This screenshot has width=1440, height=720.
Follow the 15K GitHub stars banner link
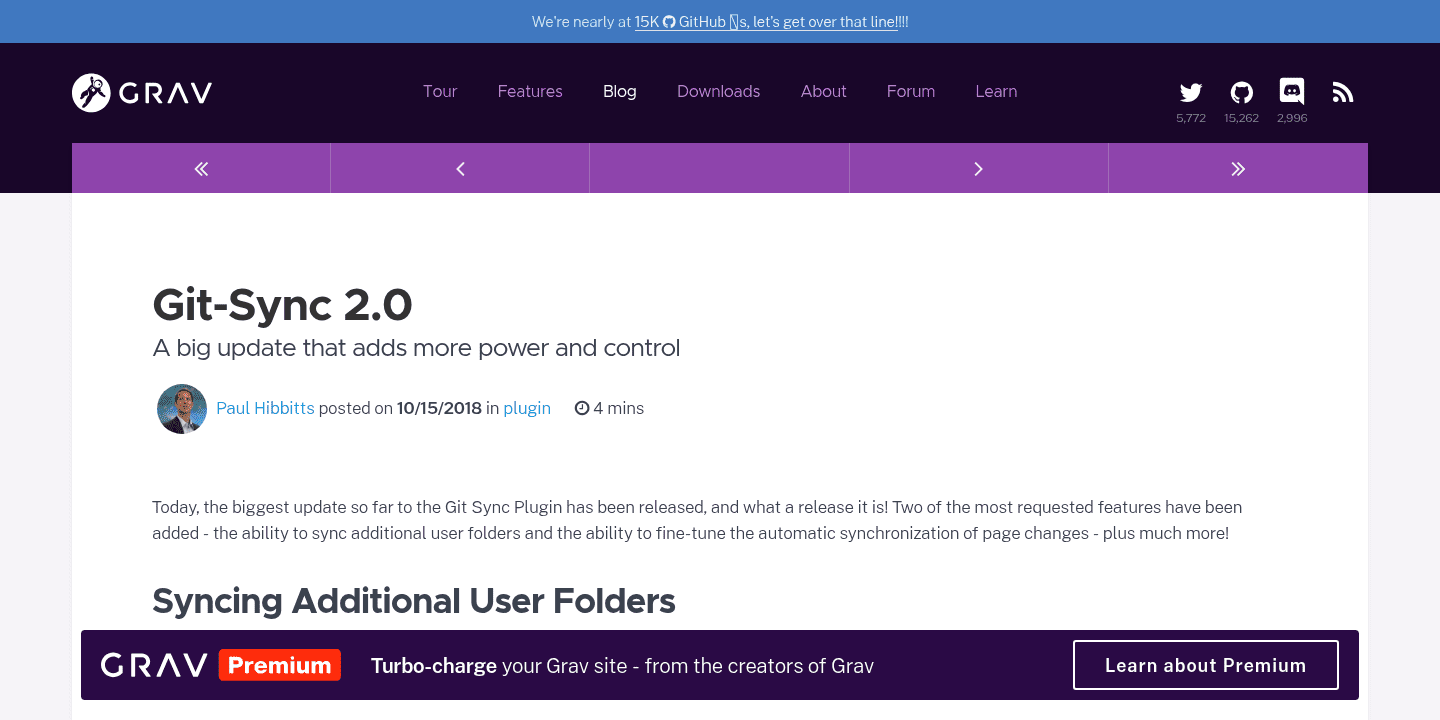[766, 21]
